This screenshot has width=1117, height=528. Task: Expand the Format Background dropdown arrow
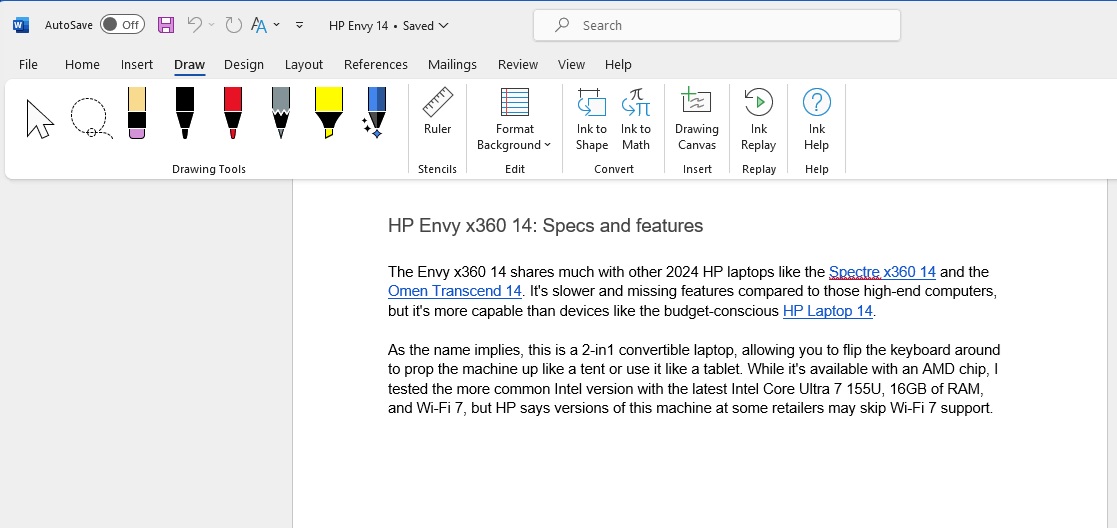coord(547,145)
